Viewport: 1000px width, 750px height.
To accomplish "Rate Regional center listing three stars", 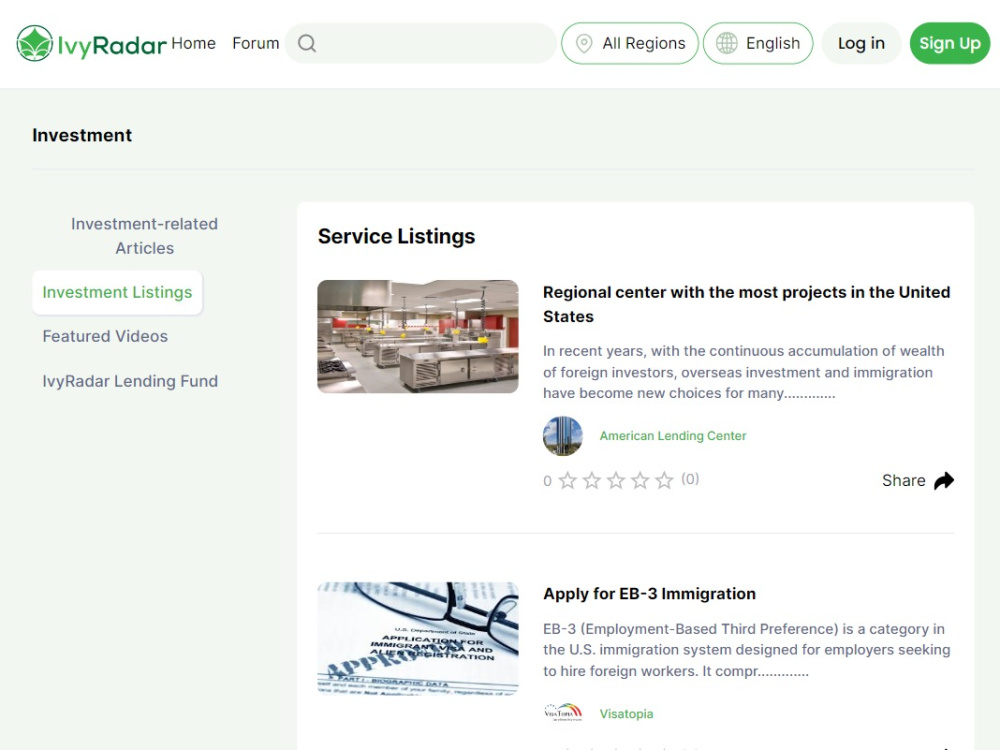I will click(616, 480).
